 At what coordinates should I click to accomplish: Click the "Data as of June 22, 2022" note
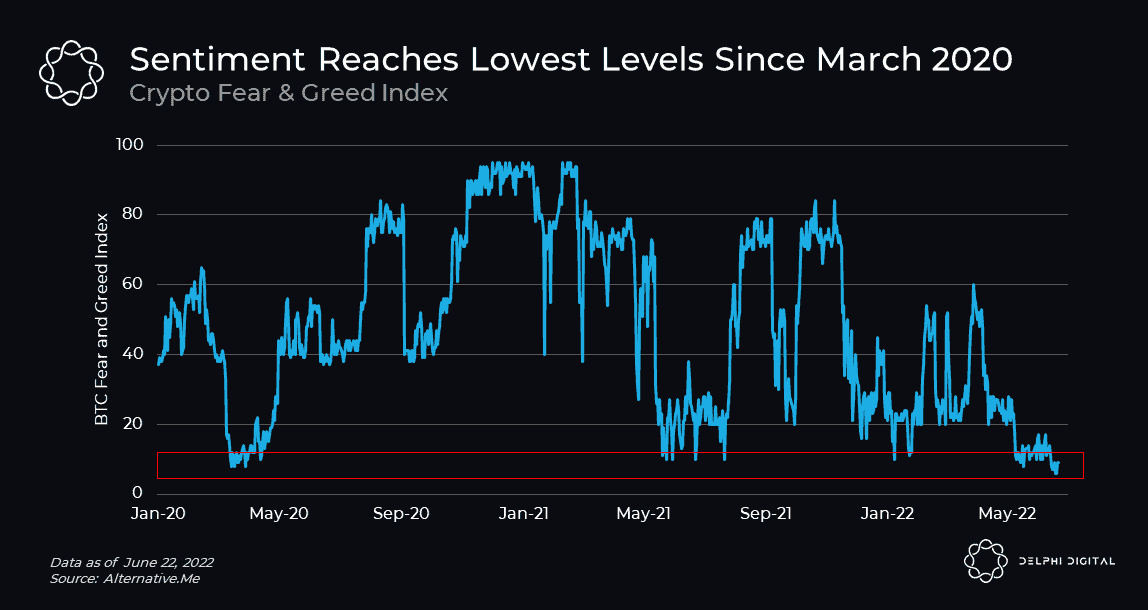pos(131,561)
